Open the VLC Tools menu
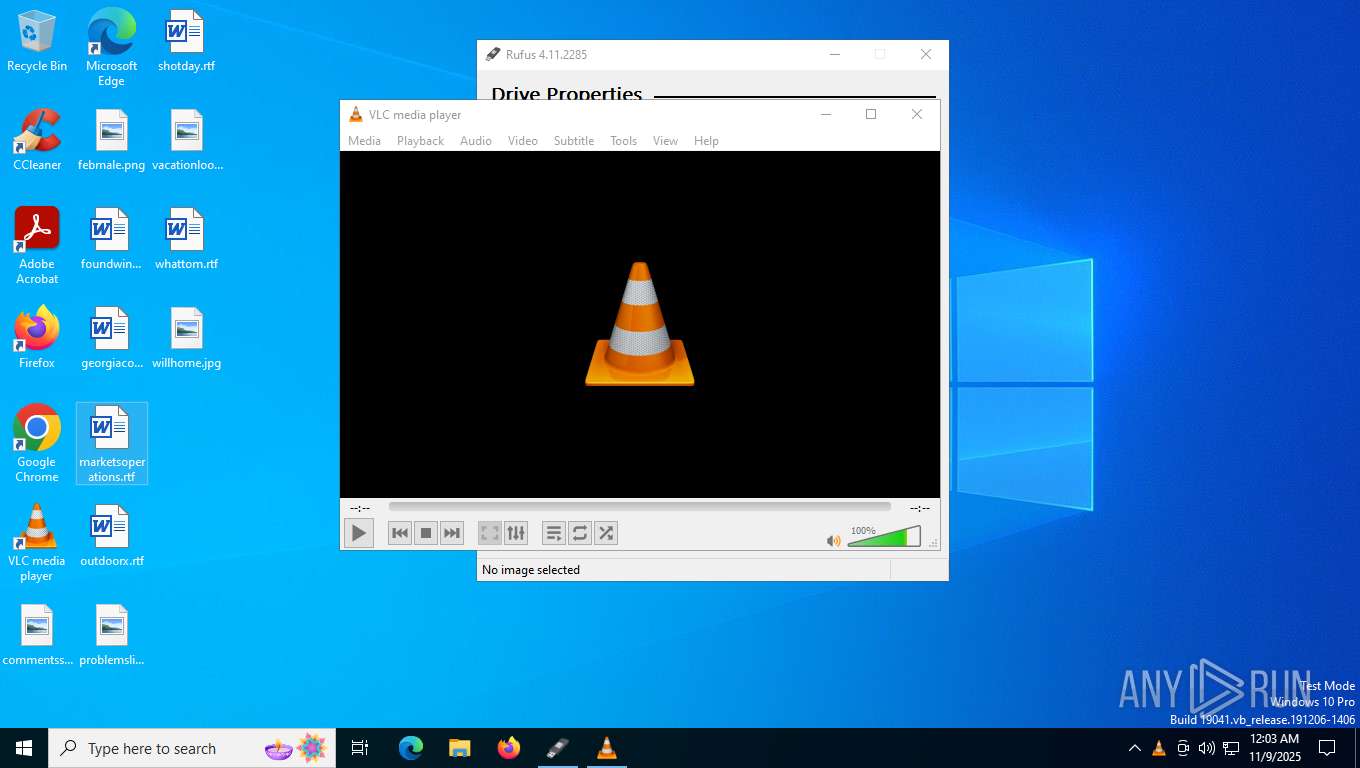 (x=624, y=141)
